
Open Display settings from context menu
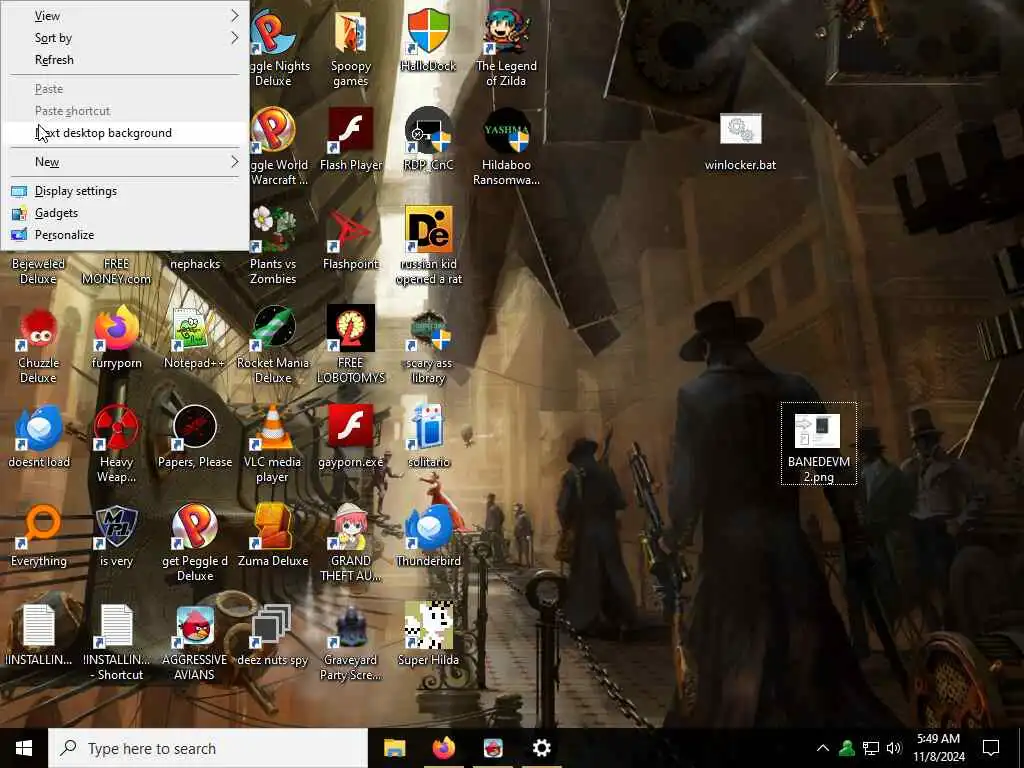point(125,191)
